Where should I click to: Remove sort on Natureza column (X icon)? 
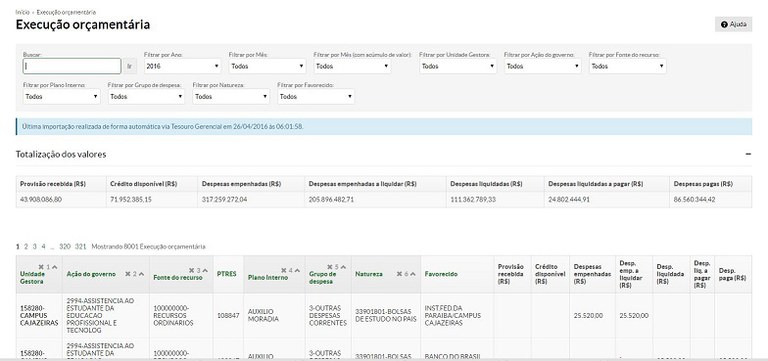[x=399, y=274]
